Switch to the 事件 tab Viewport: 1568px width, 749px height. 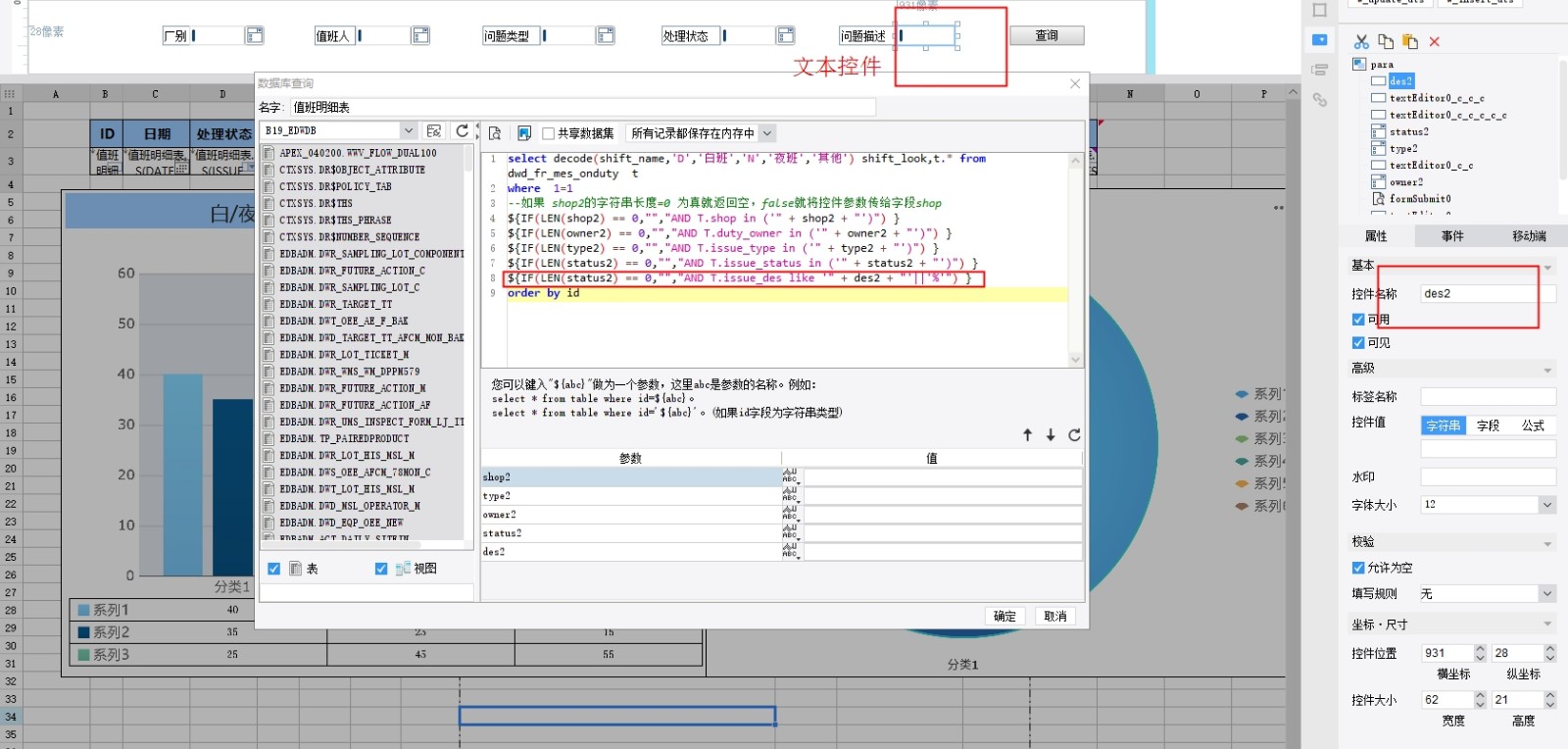click(x=1452, y=236)
